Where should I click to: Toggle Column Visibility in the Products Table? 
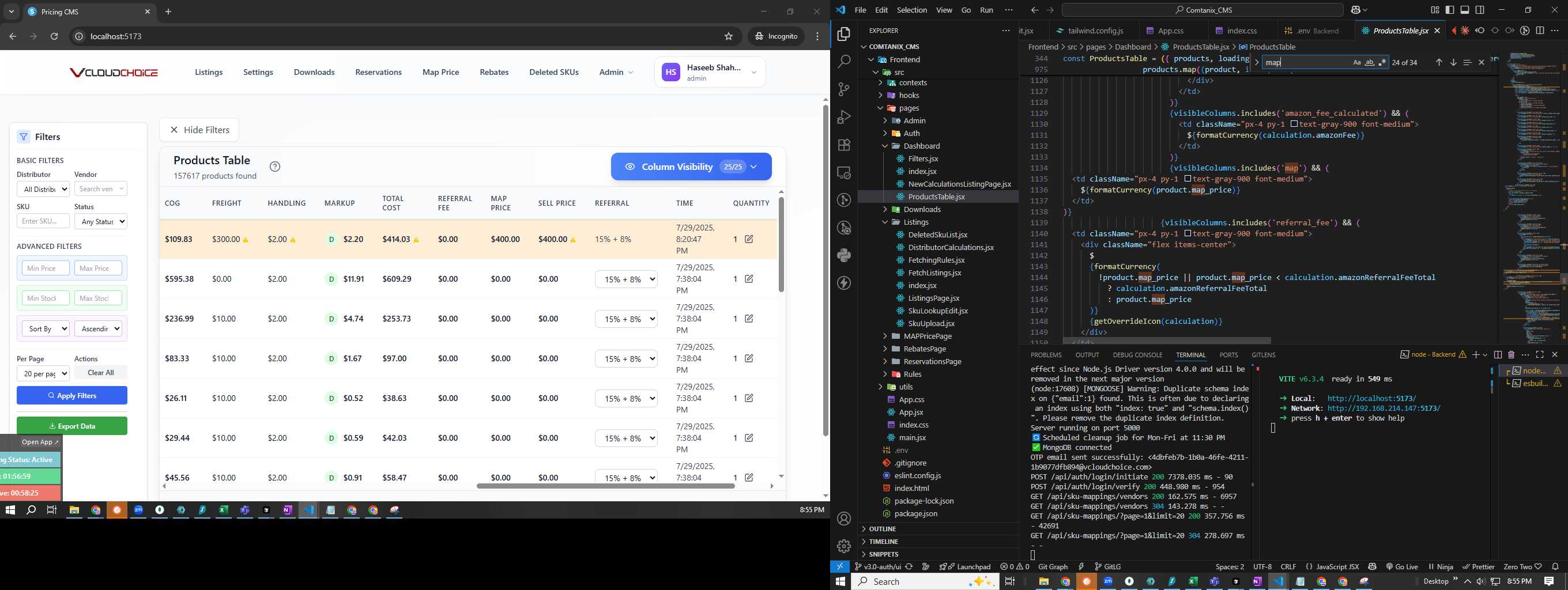[691, 167]
